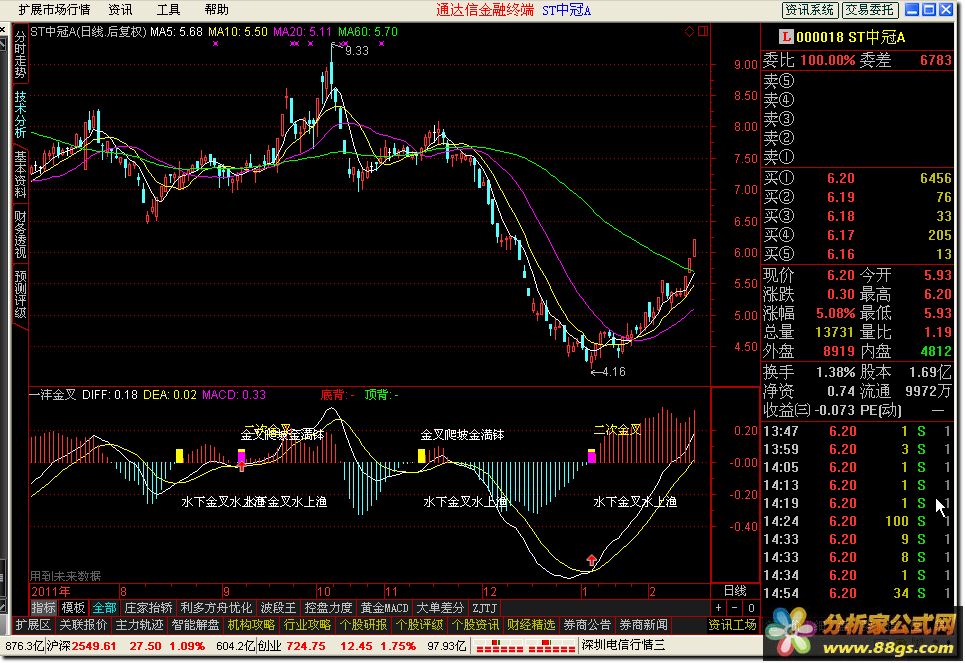Open the 财经精选 tab
Image resolution: width=965 pixels, height=663 pixels.
pyautogui.click(x=531, y=625)
